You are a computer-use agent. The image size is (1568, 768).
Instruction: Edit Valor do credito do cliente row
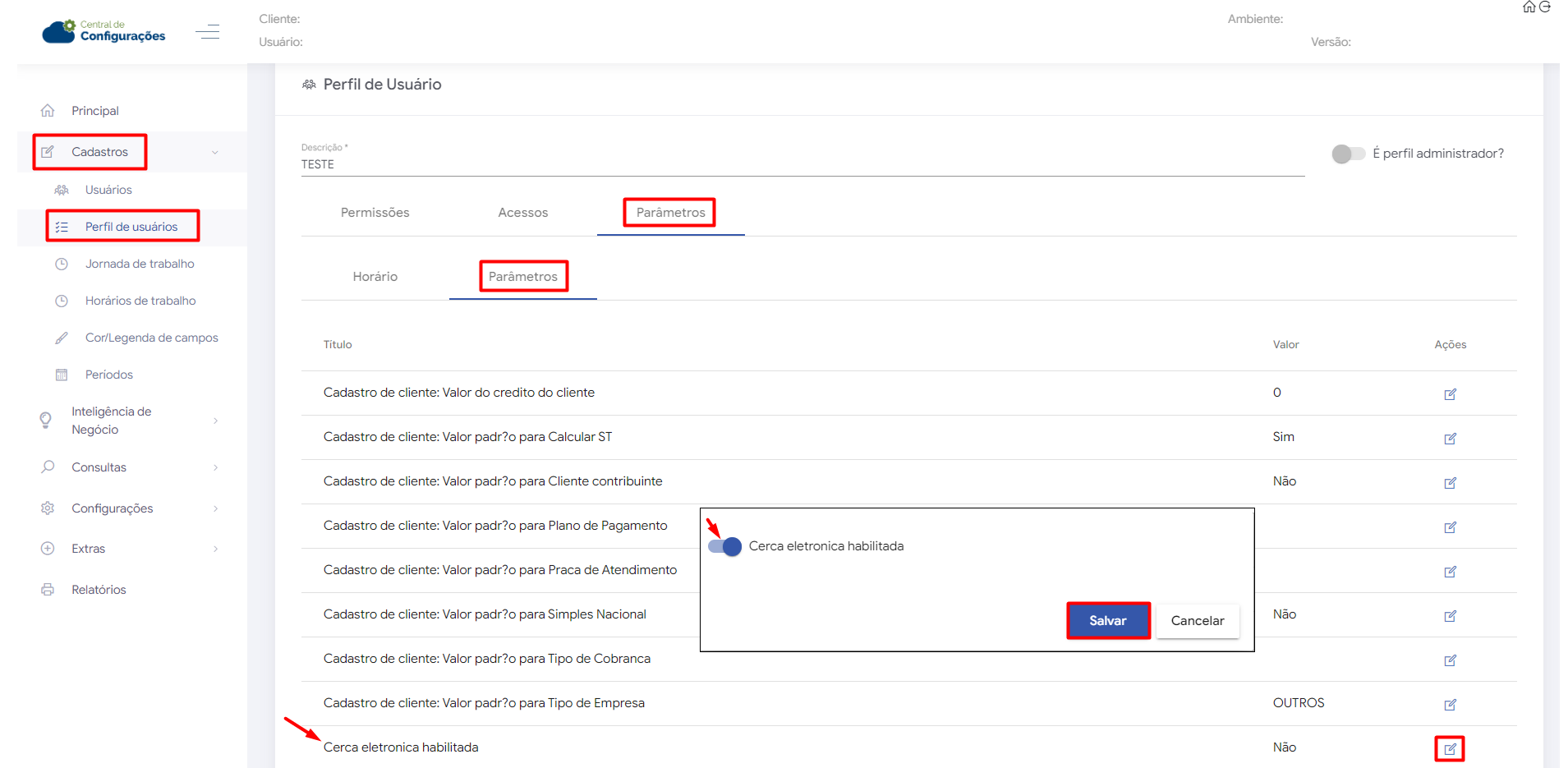tap(1450, 394)
